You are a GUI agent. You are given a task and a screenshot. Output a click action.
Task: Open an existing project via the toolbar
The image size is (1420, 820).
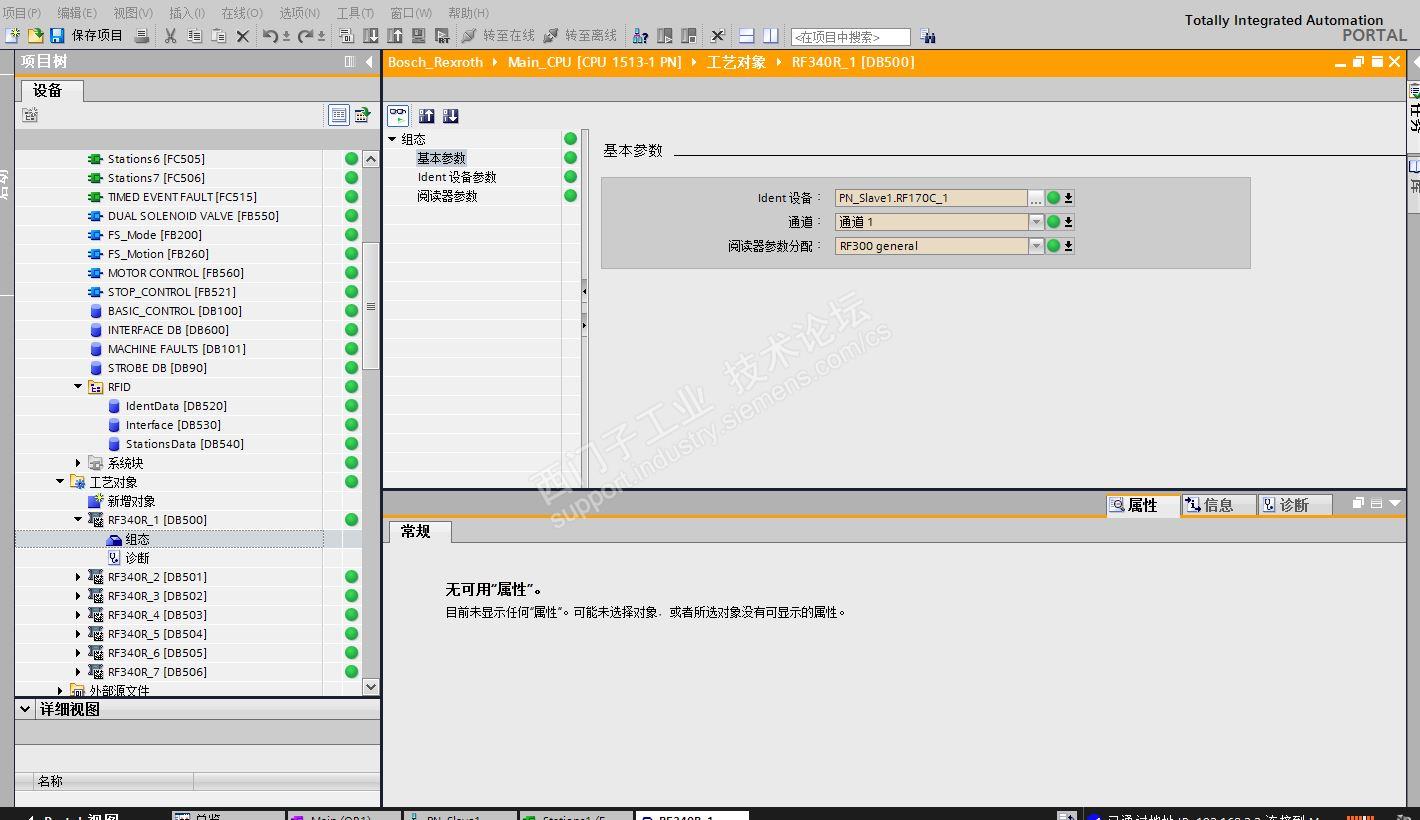tap(35, 36)
